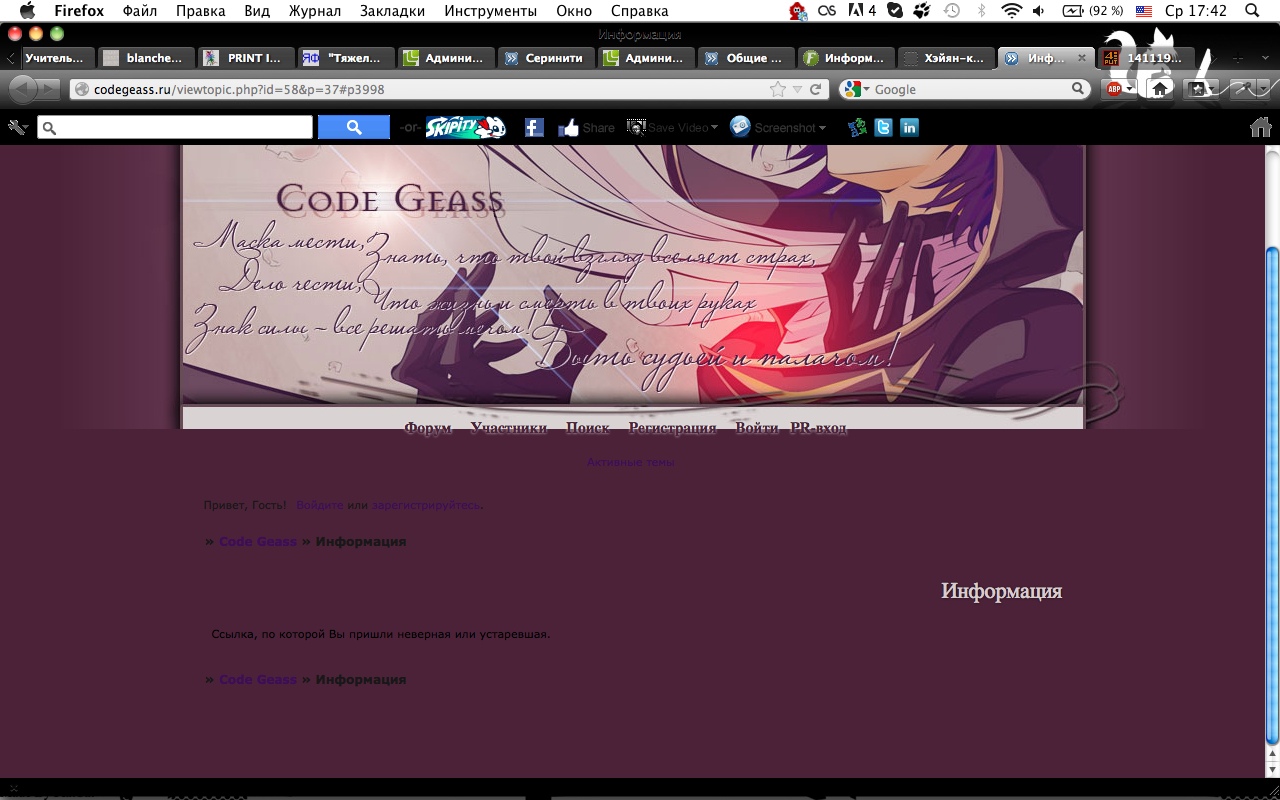Switch to the 'PRINT I...' tab

tap(246, 58)
